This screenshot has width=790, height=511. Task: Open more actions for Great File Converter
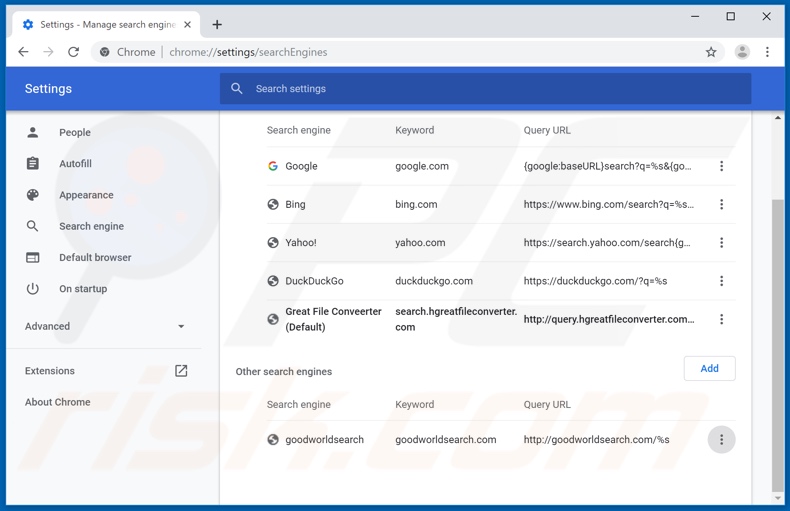721,319
